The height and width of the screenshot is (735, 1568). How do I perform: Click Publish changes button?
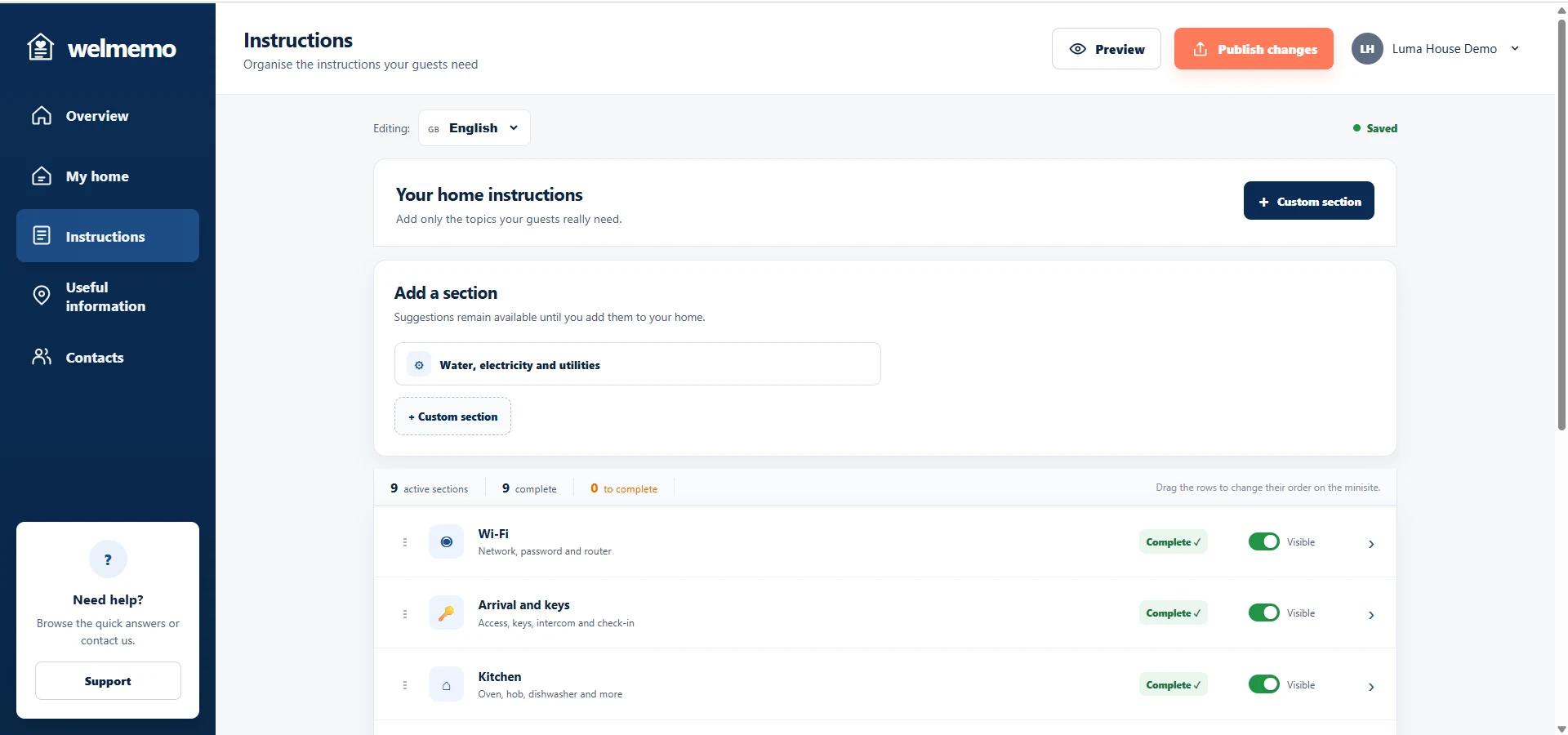pyautogui.click(x=1254, y=49)
